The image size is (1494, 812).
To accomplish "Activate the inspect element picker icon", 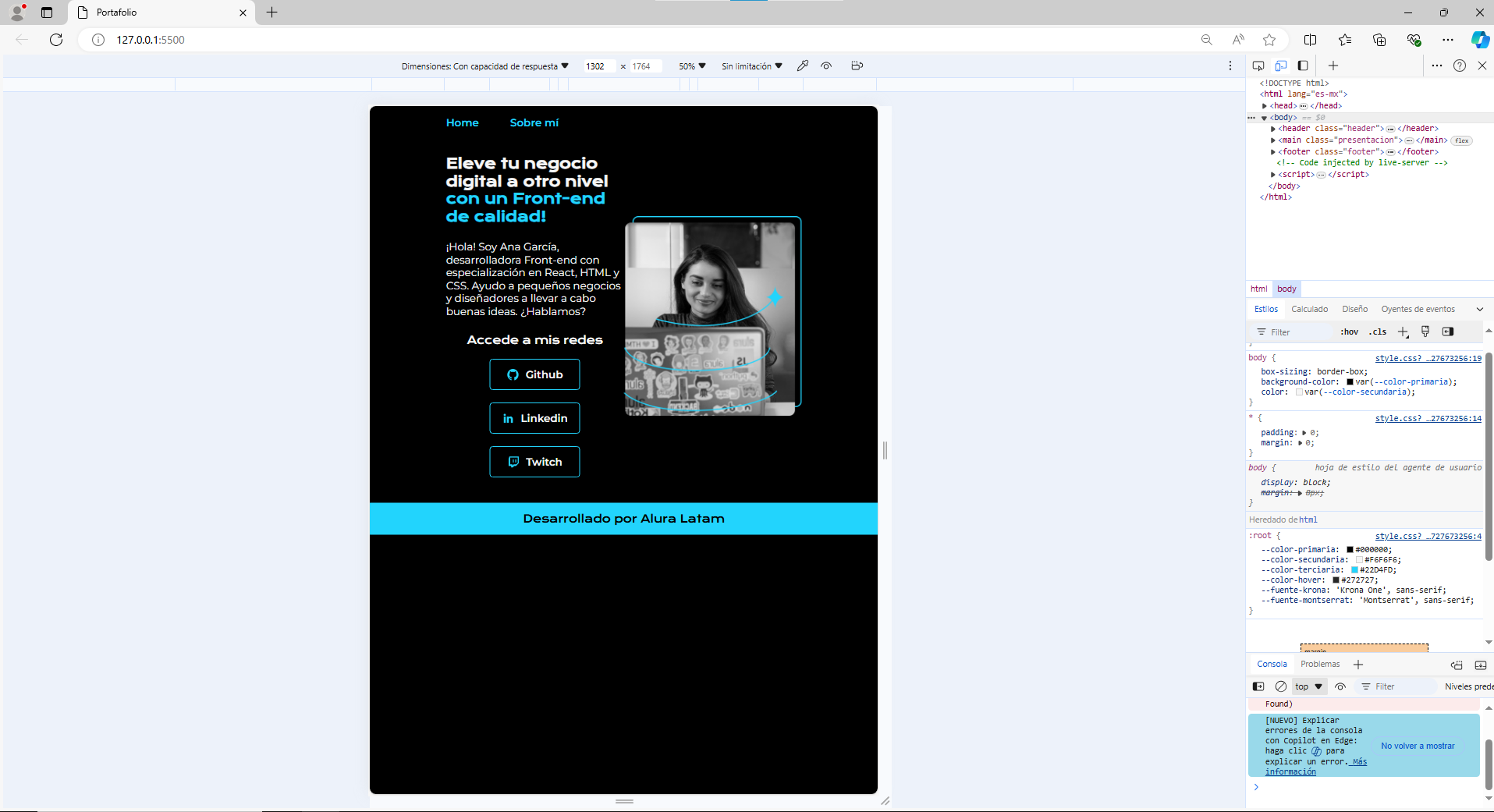I will point(1258,66).
